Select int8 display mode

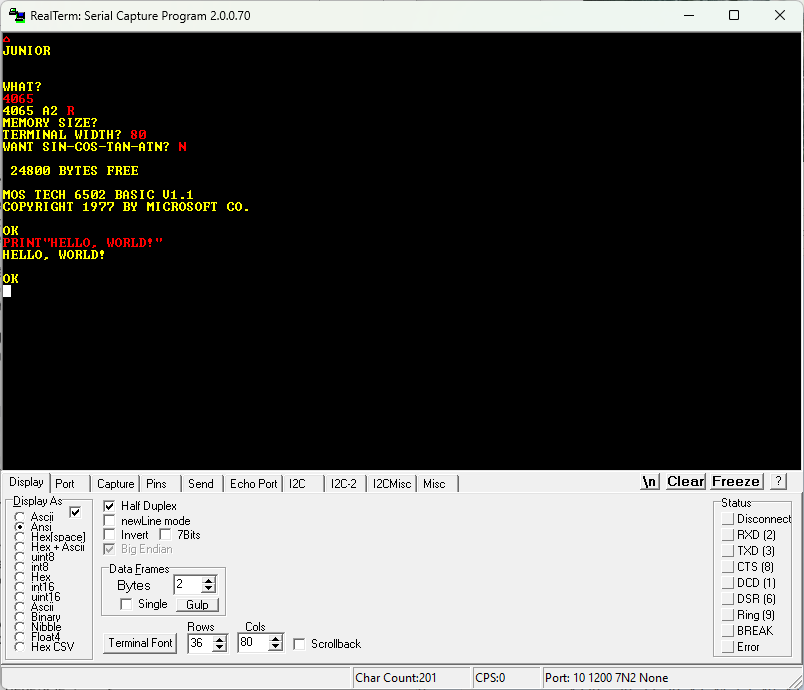click(x=19, y=567)
